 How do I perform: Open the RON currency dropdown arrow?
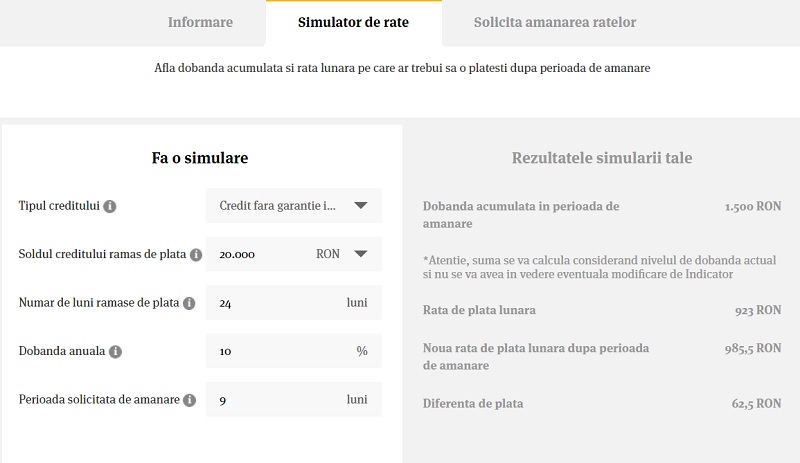tap(361, 254)
